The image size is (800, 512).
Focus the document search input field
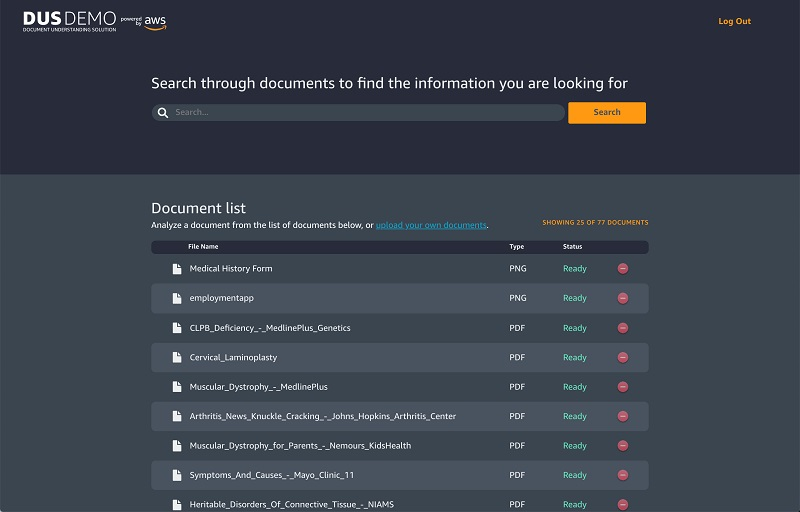[358, 113]
